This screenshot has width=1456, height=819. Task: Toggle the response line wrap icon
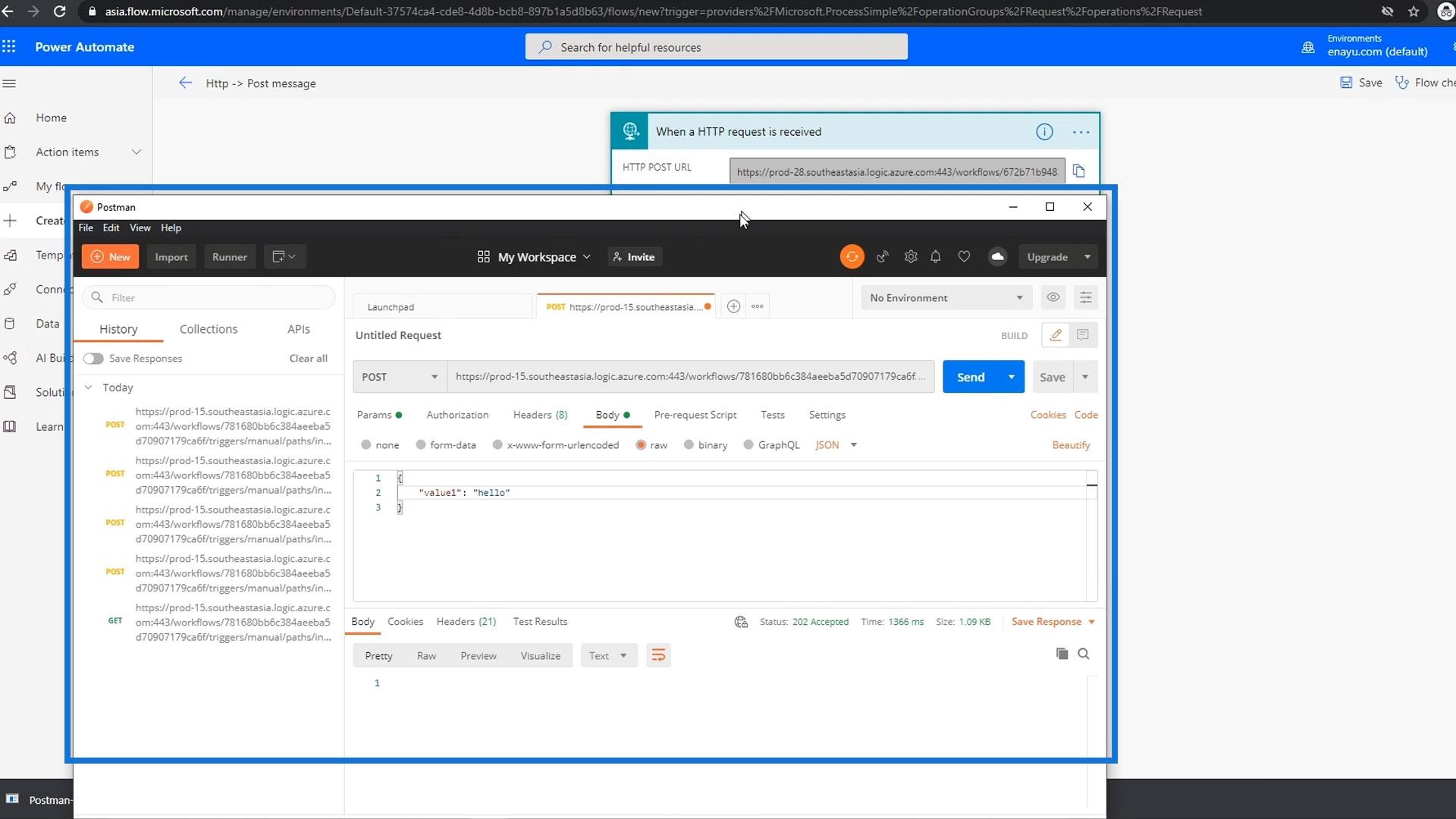tap(658, 655)
